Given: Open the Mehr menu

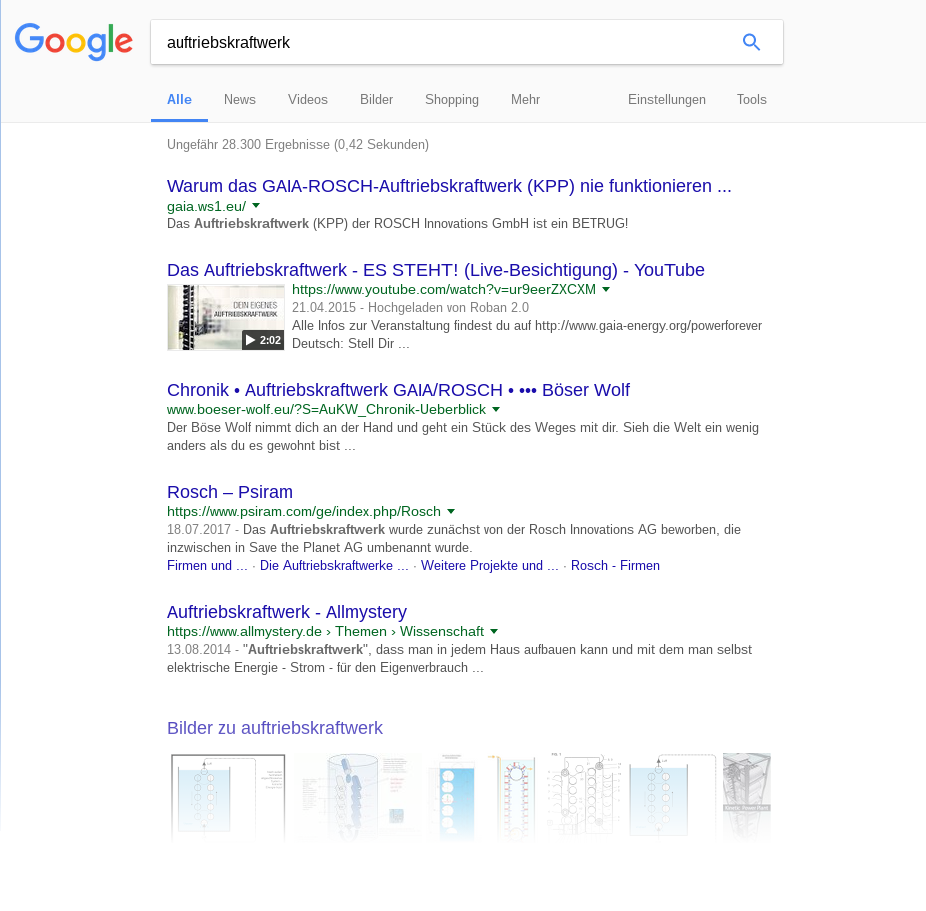Looking at the screenshot, I should pos(525,99).
